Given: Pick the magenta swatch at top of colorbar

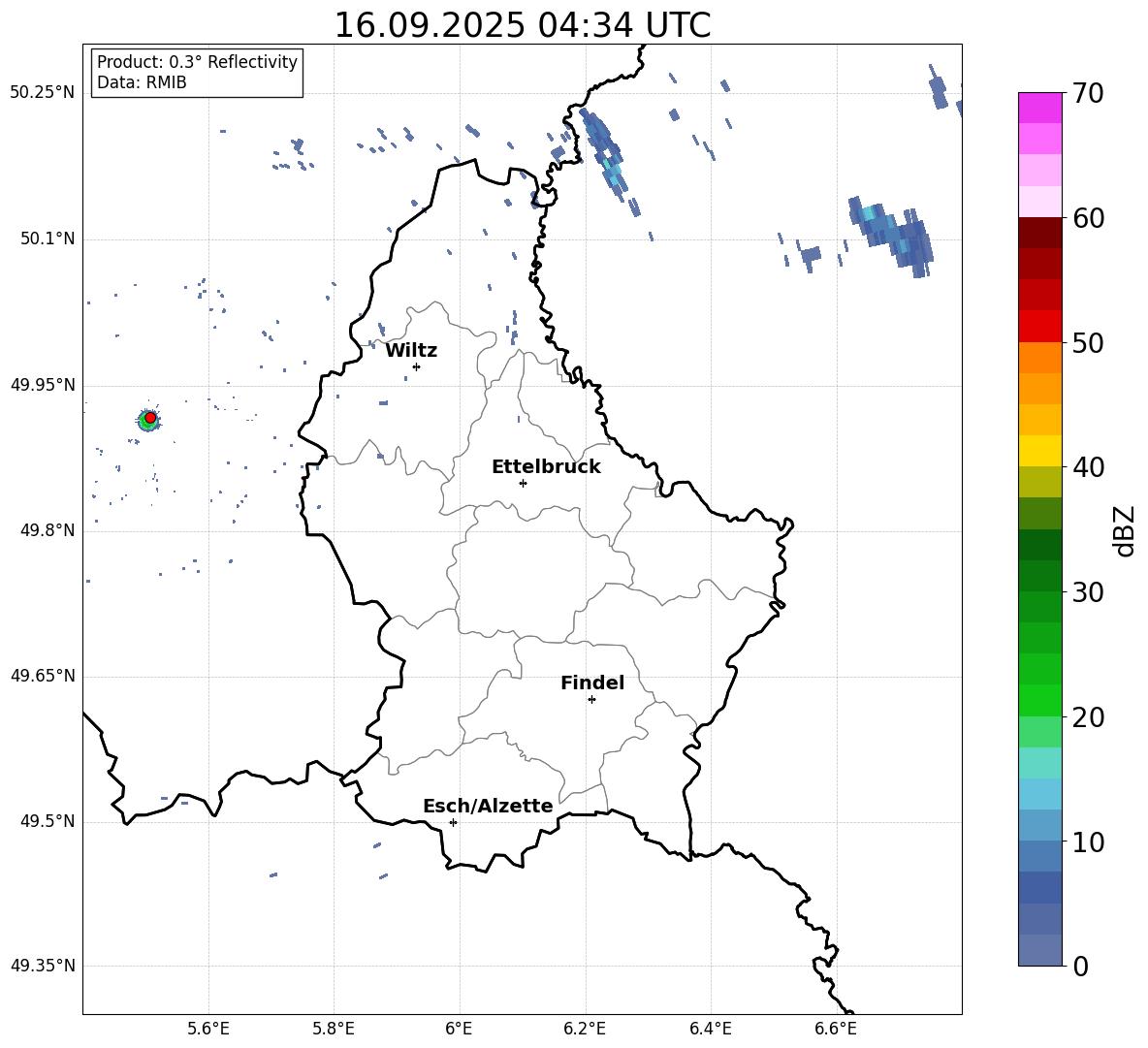Looking at the screenshot, I should 1040,108.
